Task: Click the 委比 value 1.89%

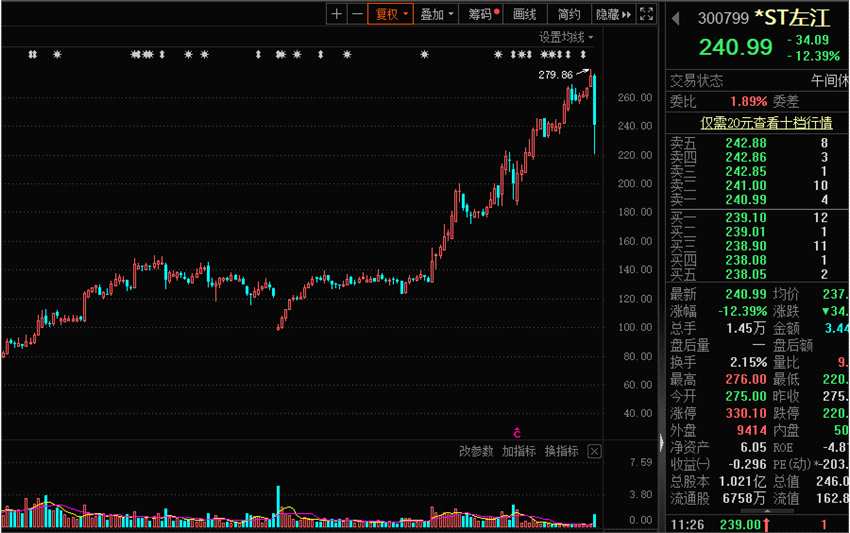Action: tap(749, 101)
